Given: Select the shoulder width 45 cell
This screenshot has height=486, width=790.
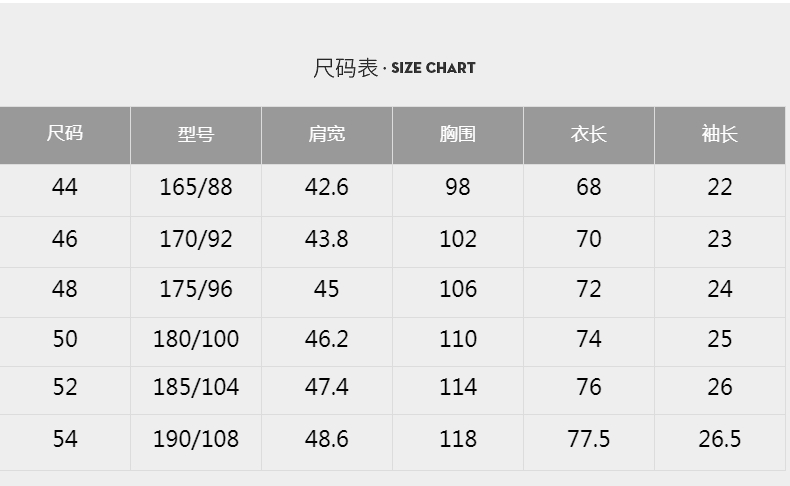Looking at the screenshot, I should (327, 292).
